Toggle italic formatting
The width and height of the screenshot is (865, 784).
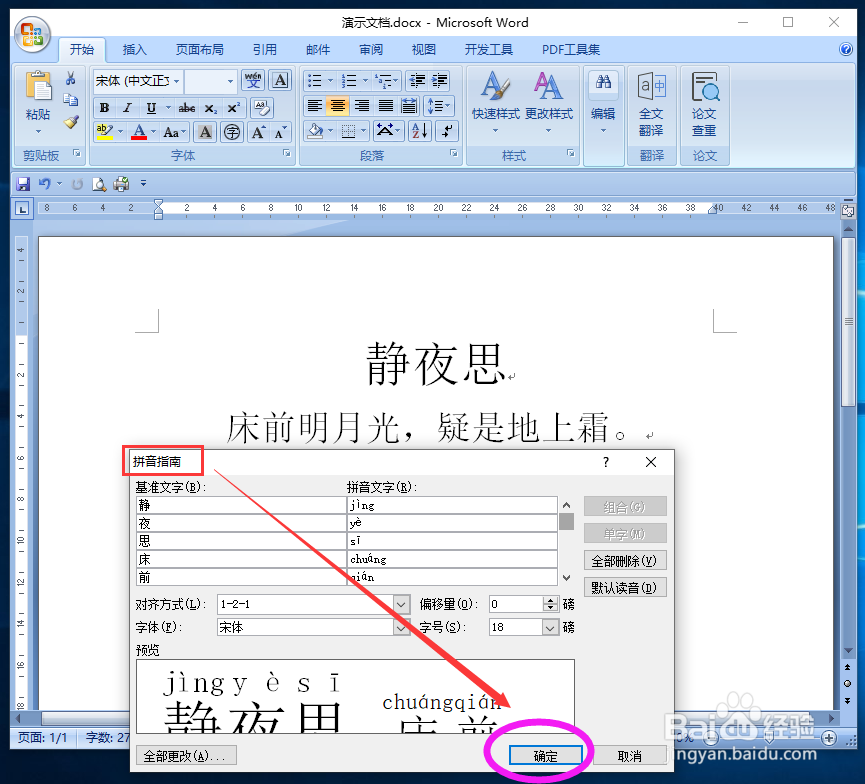[127, 108]
